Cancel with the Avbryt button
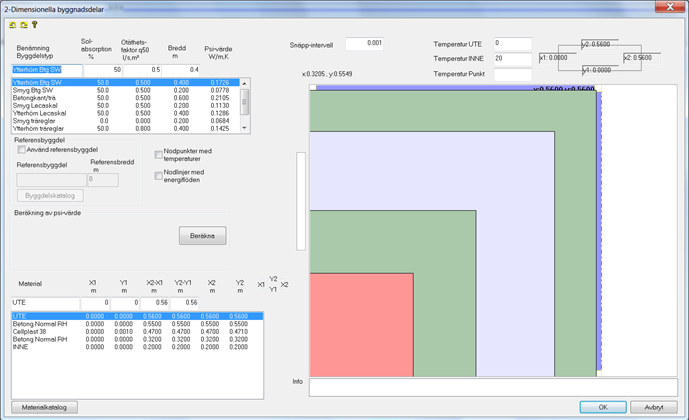689x420 pixels. coord(654,407)
